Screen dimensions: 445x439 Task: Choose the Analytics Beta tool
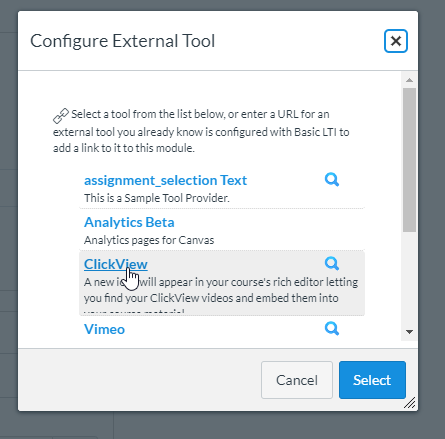(x=129, y=222)
